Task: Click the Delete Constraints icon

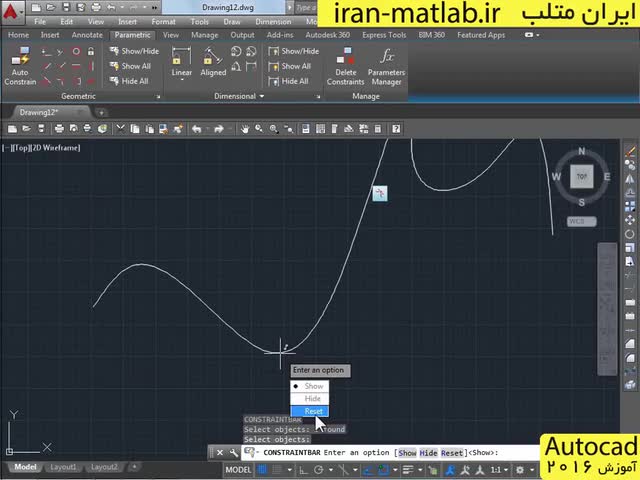Action: click(345, 66)
